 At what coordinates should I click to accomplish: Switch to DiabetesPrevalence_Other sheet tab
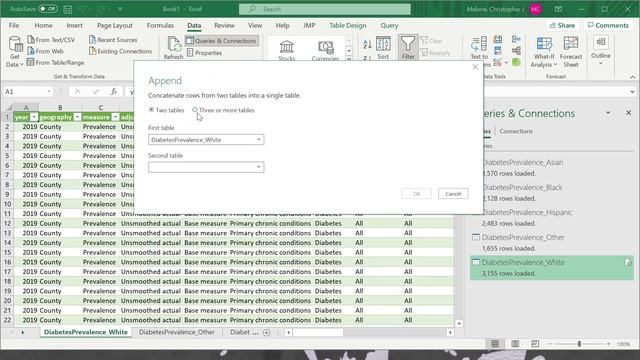pyautogui.click(x=176, y=332)
